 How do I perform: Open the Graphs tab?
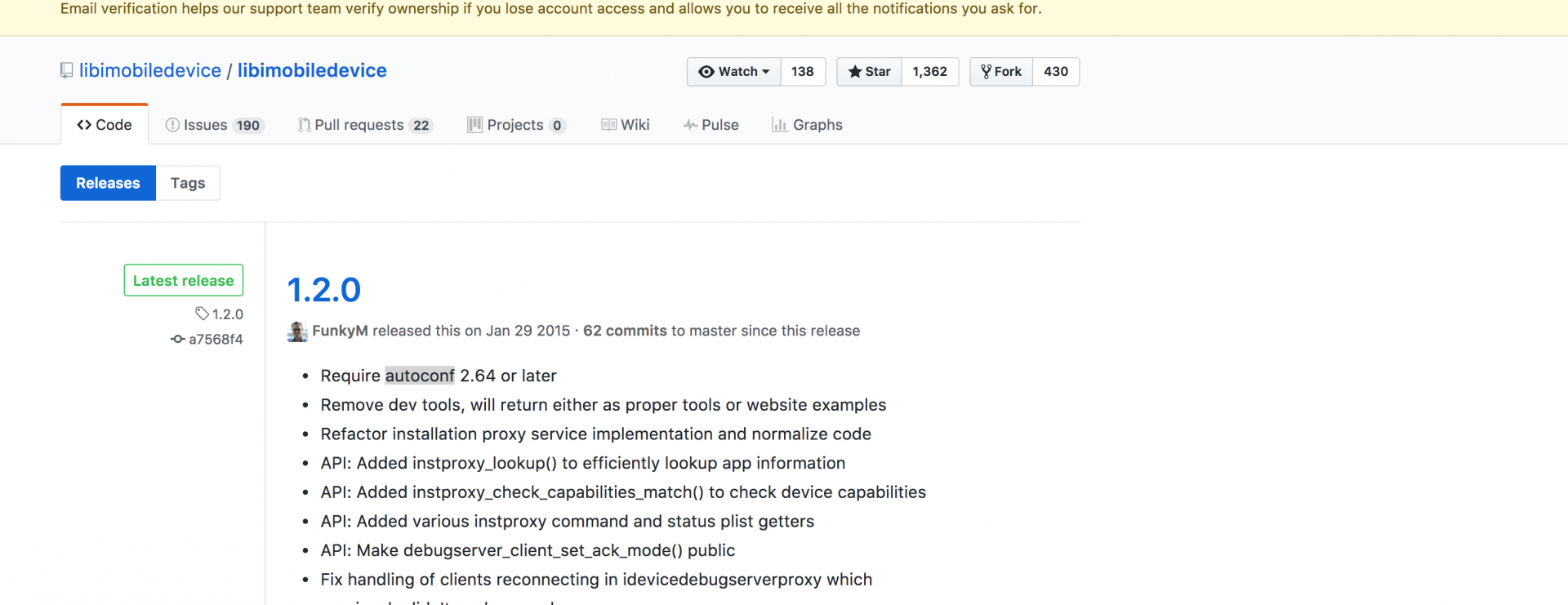[807, 125]
